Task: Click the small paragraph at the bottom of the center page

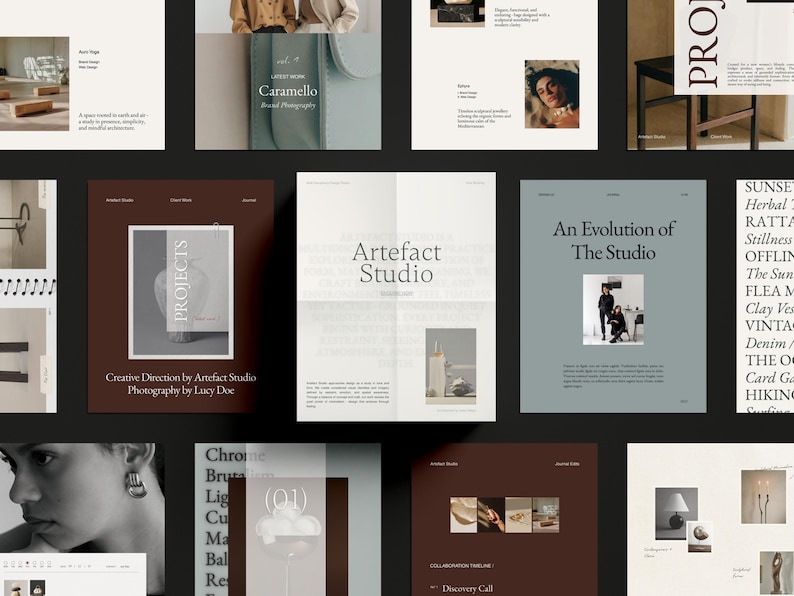Action: (347, 394)
